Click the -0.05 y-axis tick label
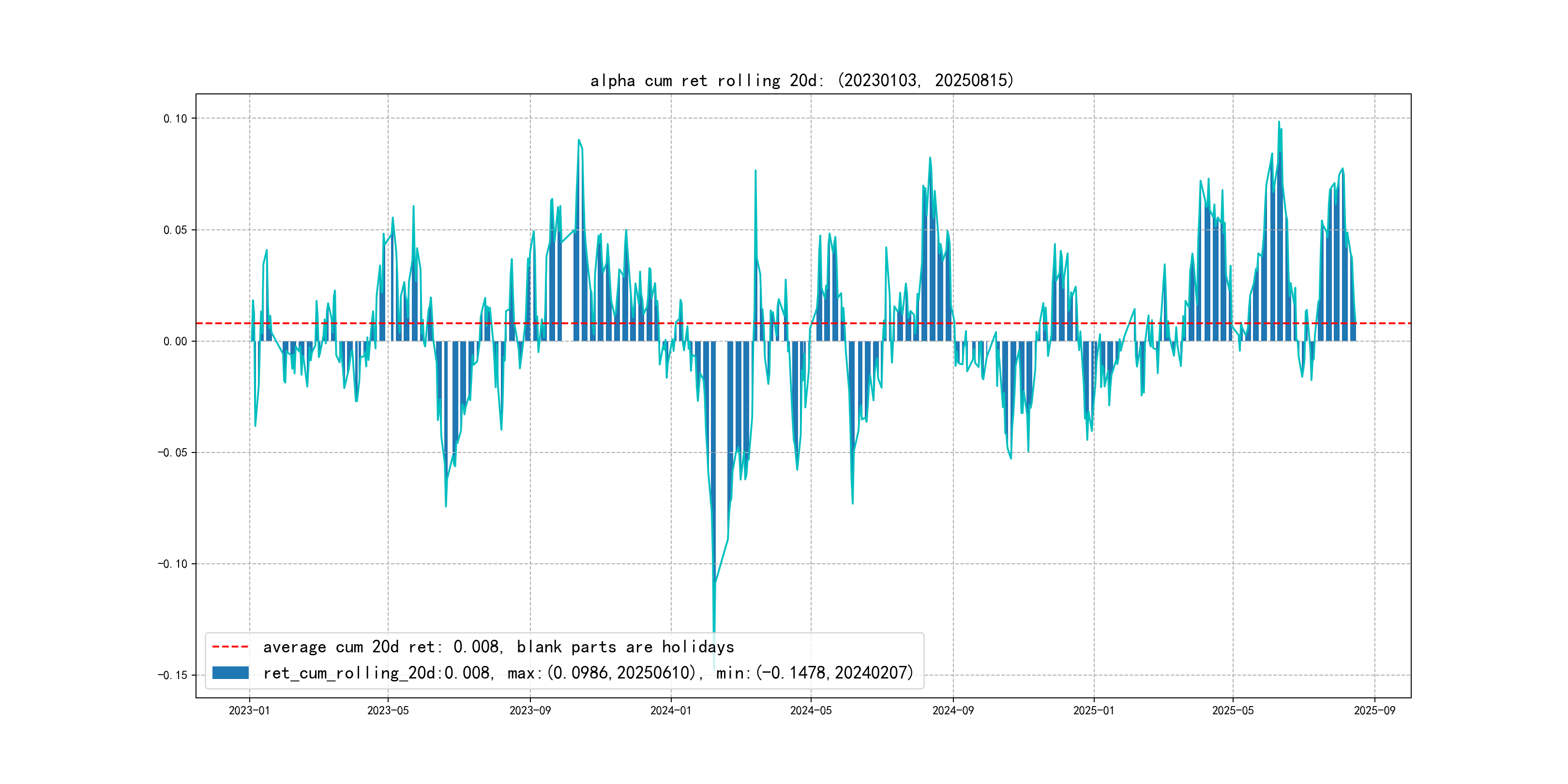Image resolution: width=1568 pixels, height=784 pixels. [x=172, y=452]
